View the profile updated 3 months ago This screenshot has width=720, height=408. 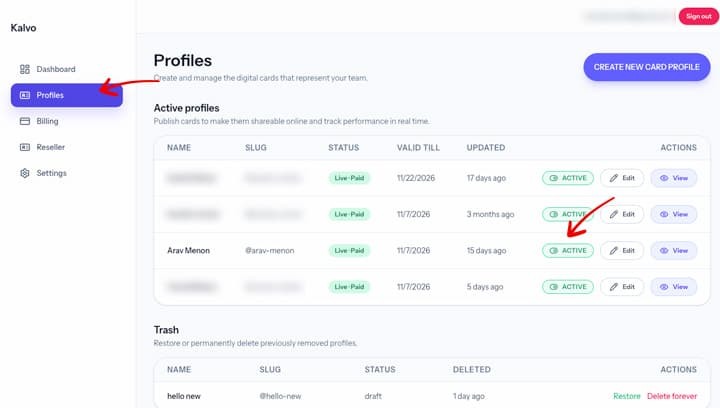(x=674, y=214)
